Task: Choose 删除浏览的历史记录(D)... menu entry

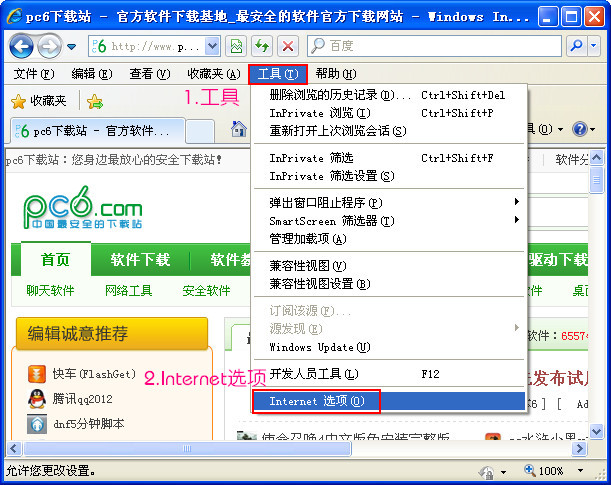Action: (389, 95)
